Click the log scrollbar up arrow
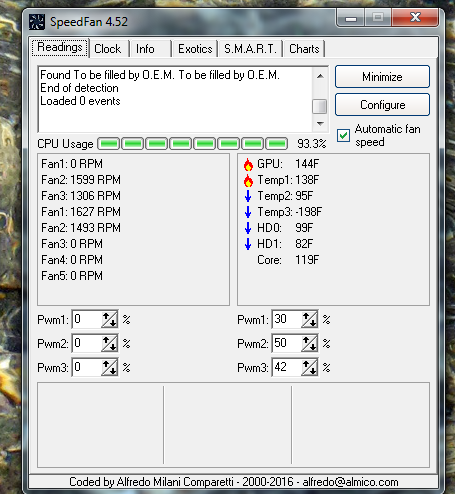This screenshot has height=494, width=455. pos(320,76)
